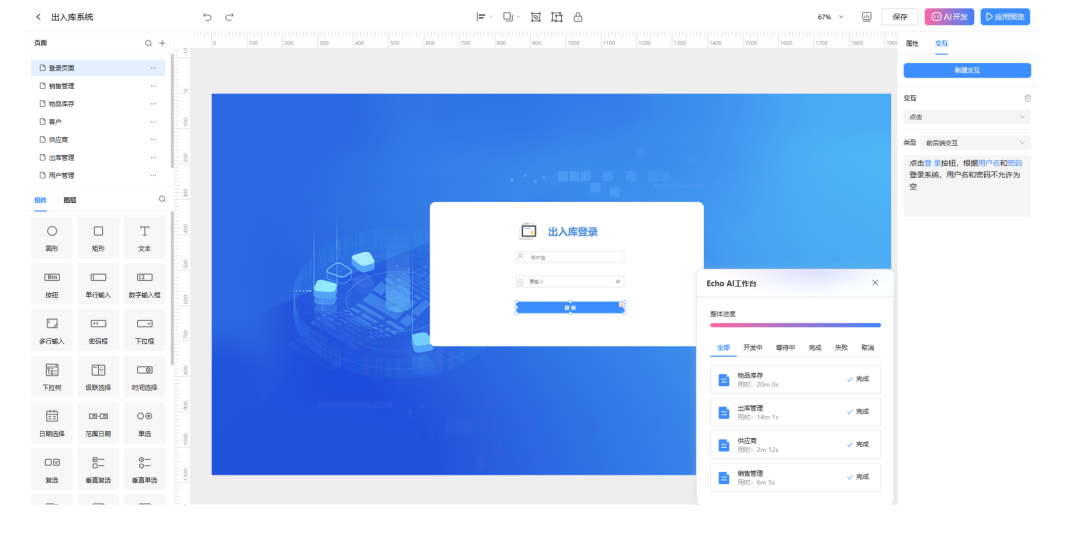Open more options for 物品库存 page

[154, 103]
